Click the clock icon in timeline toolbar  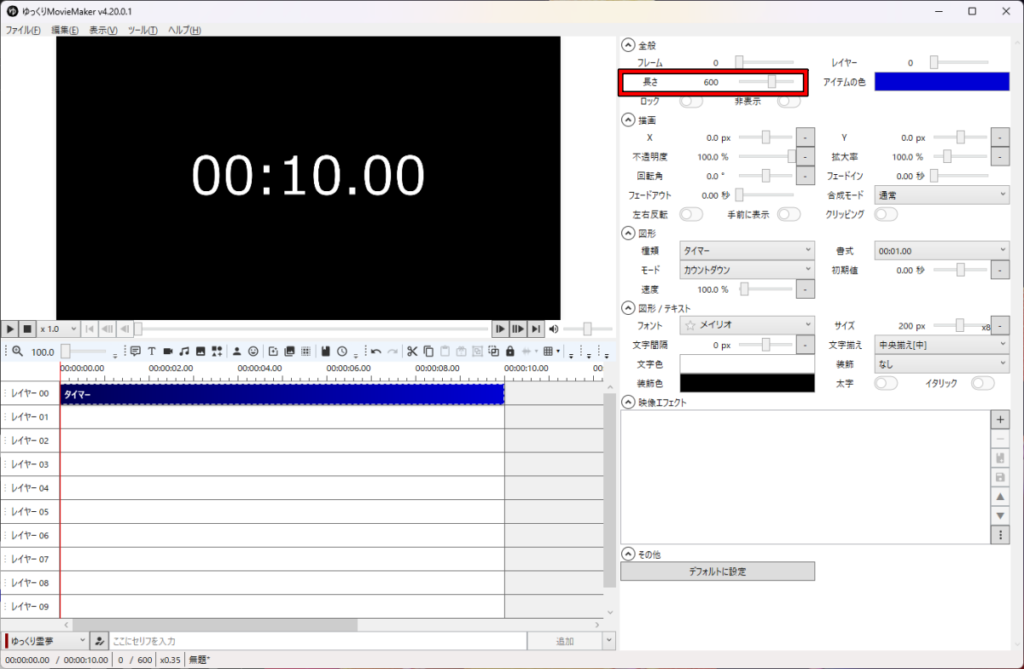tap(342, 351)
